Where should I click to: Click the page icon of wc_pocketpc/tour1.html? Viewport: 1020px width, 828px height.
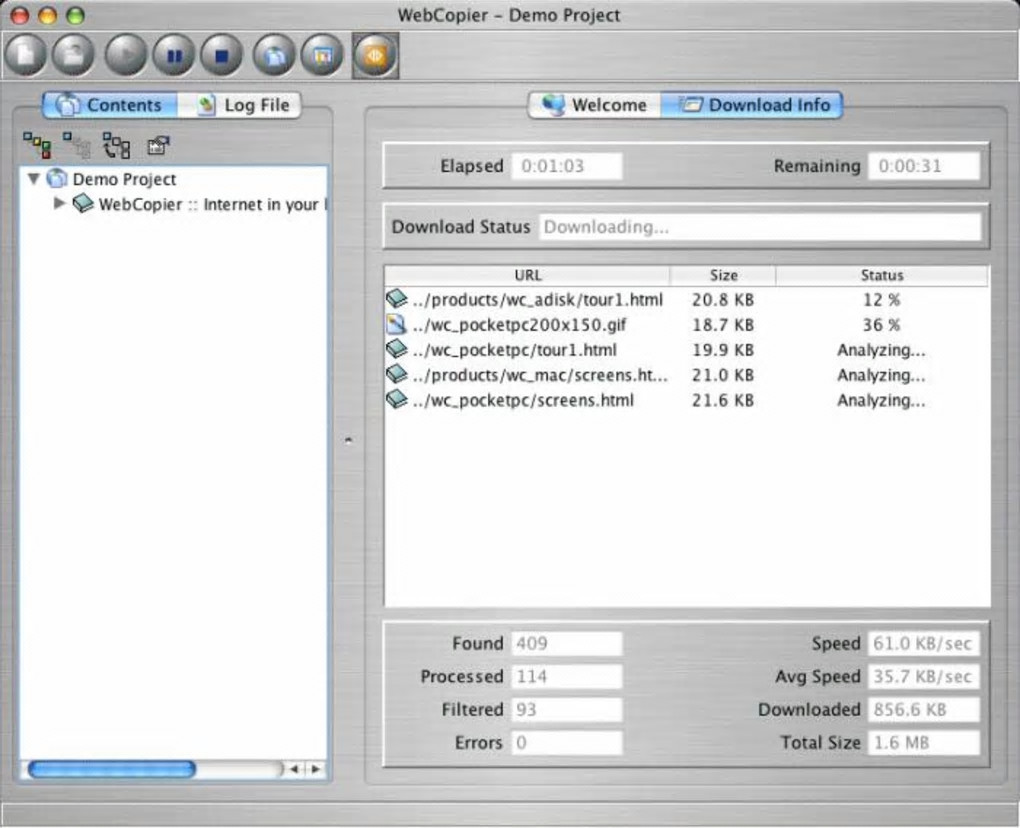click(x=396, y=349)
